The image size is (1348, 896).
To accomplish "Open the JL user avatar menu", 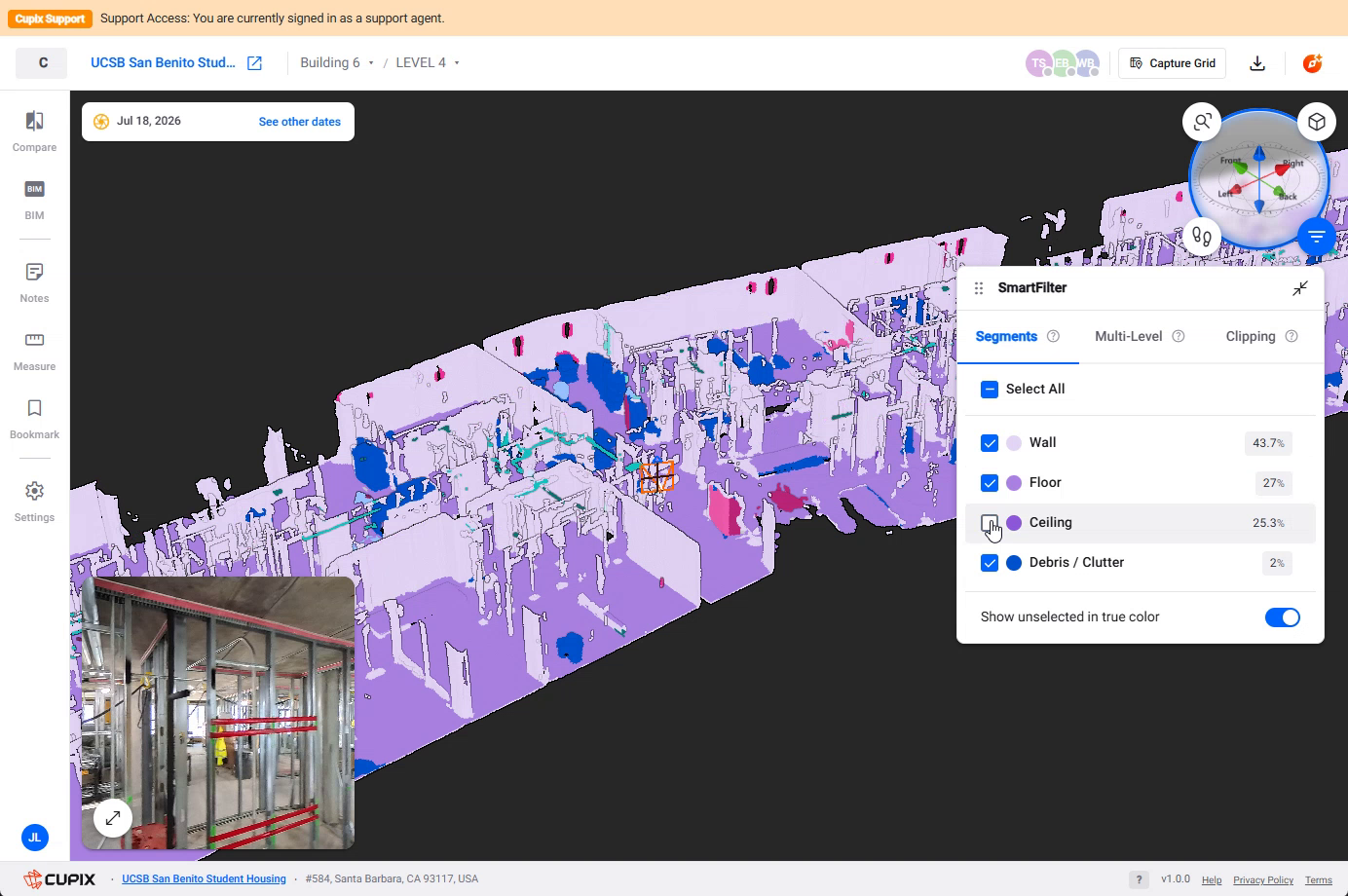I will [34, 838].
